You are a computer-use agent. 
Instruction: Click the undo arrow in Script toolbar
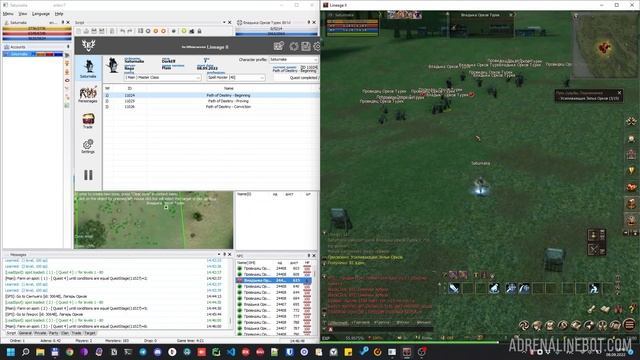[122, 31]
